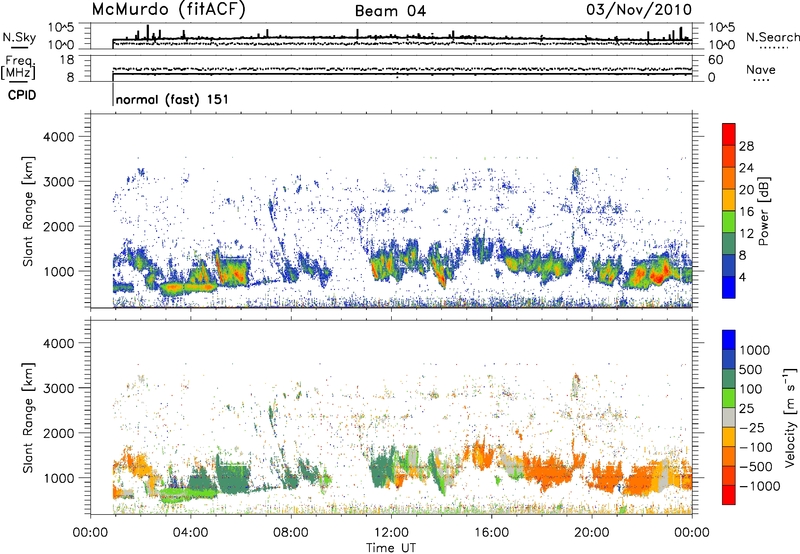Click the gray band of velocity color bar

click(729, 417)
